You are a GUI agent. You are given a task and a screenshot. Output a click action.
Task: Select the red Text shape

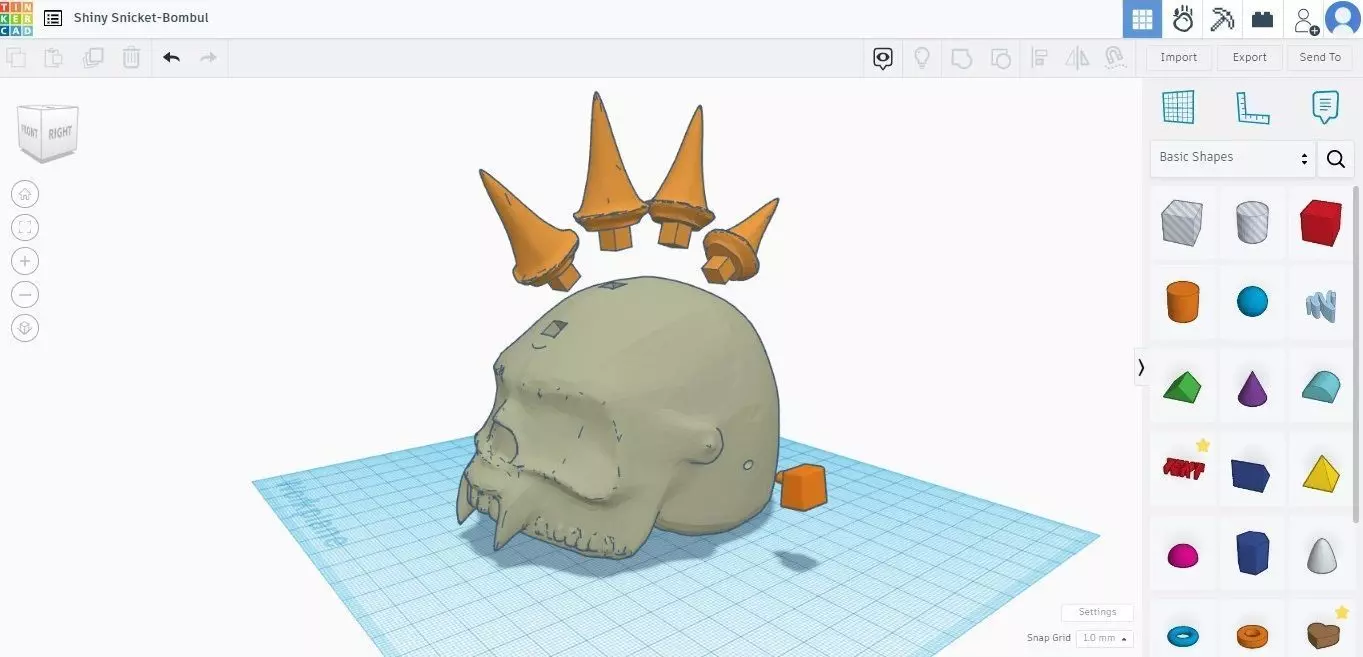click(x=1182, y=468)
